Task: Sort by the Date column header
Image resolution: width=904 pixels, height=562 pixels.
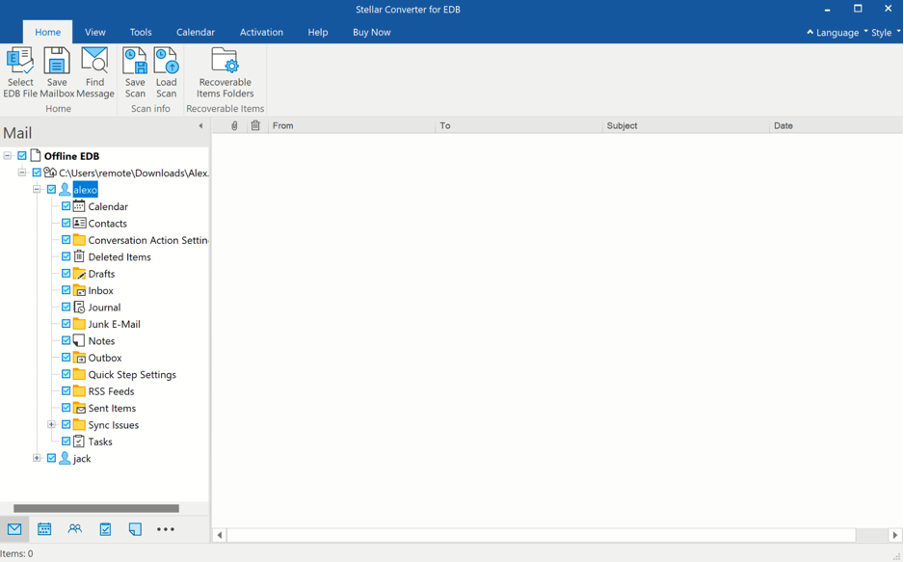Action: (836, 126)
